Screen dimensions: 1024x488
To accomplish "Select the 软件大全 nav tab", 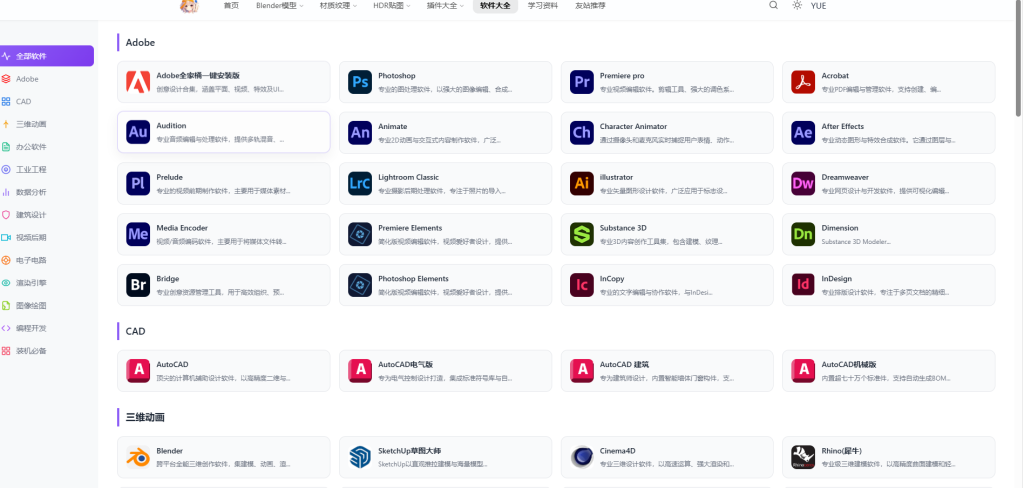I will tap(495, 5).
